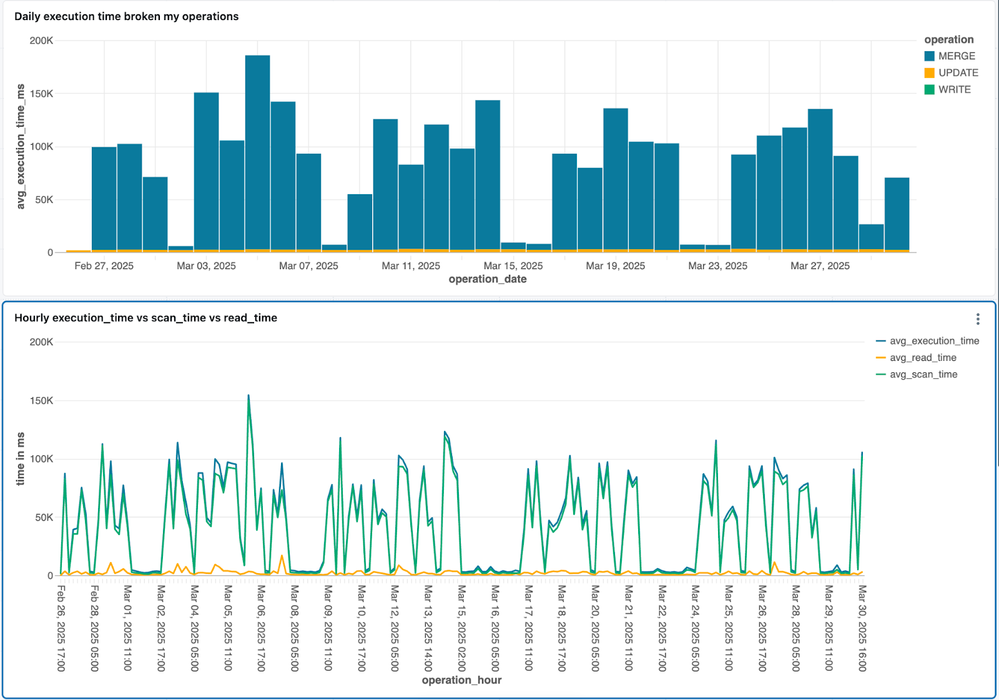Click the avg_execution_time_ms y-axis label
Image resolution: width=999 pixels, height=700 pixels.
(x=20, y=145)
